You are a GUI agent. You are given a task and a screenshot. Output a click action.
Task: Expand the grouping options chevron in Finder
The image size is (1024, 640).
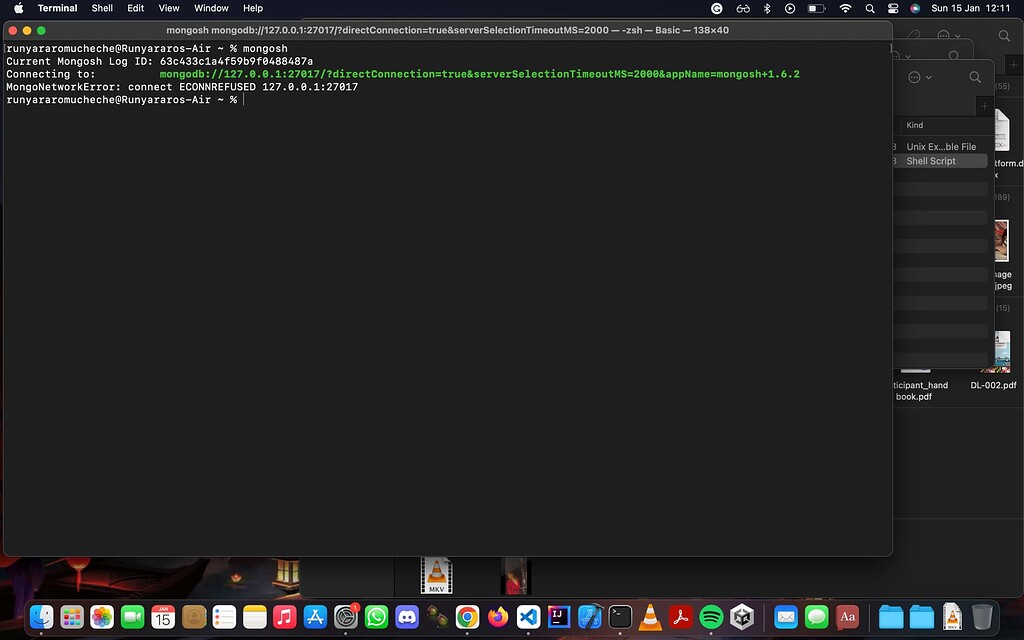[x=929, y=77]
